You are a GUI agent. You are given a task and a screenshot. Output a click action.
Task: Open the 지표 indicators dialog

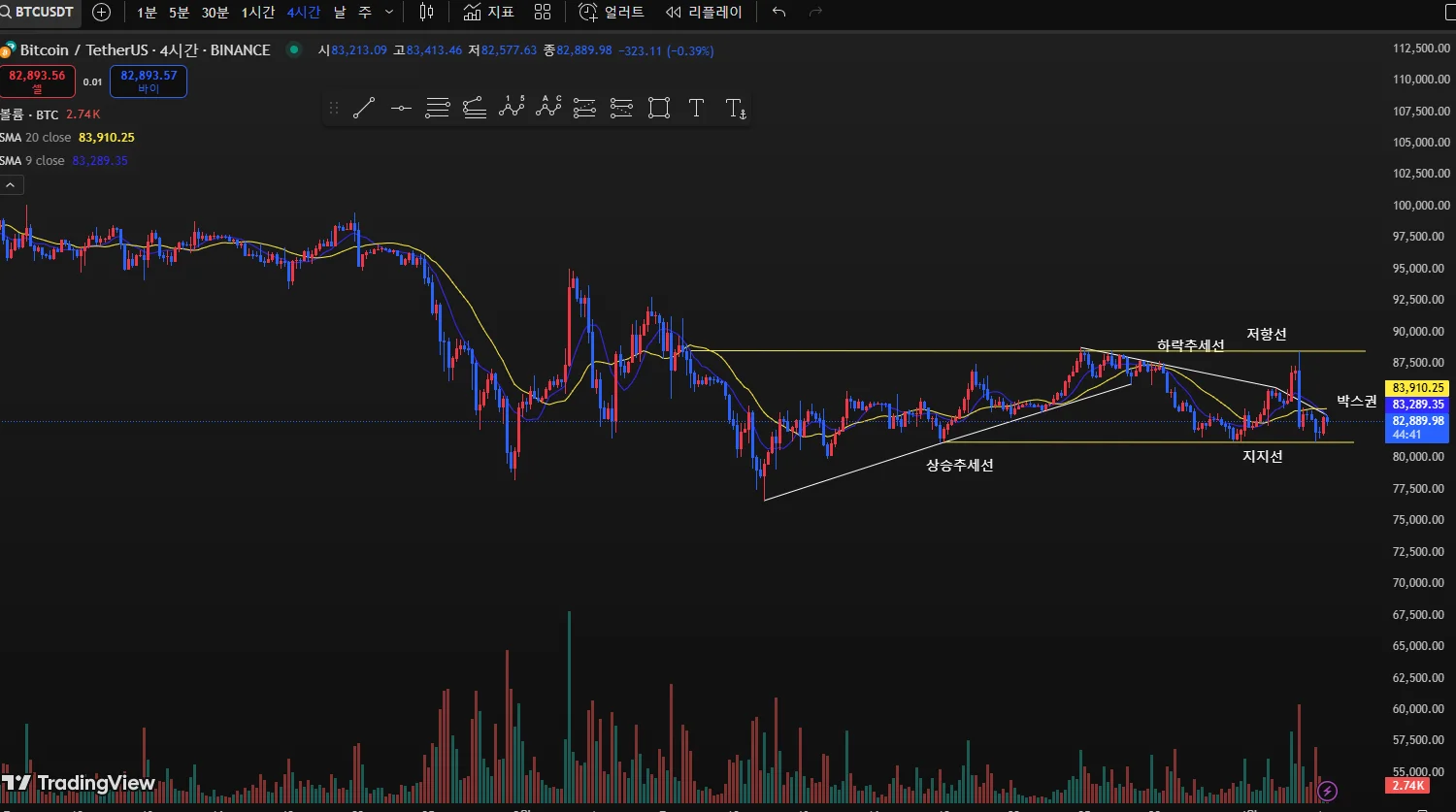click(488, 13)
